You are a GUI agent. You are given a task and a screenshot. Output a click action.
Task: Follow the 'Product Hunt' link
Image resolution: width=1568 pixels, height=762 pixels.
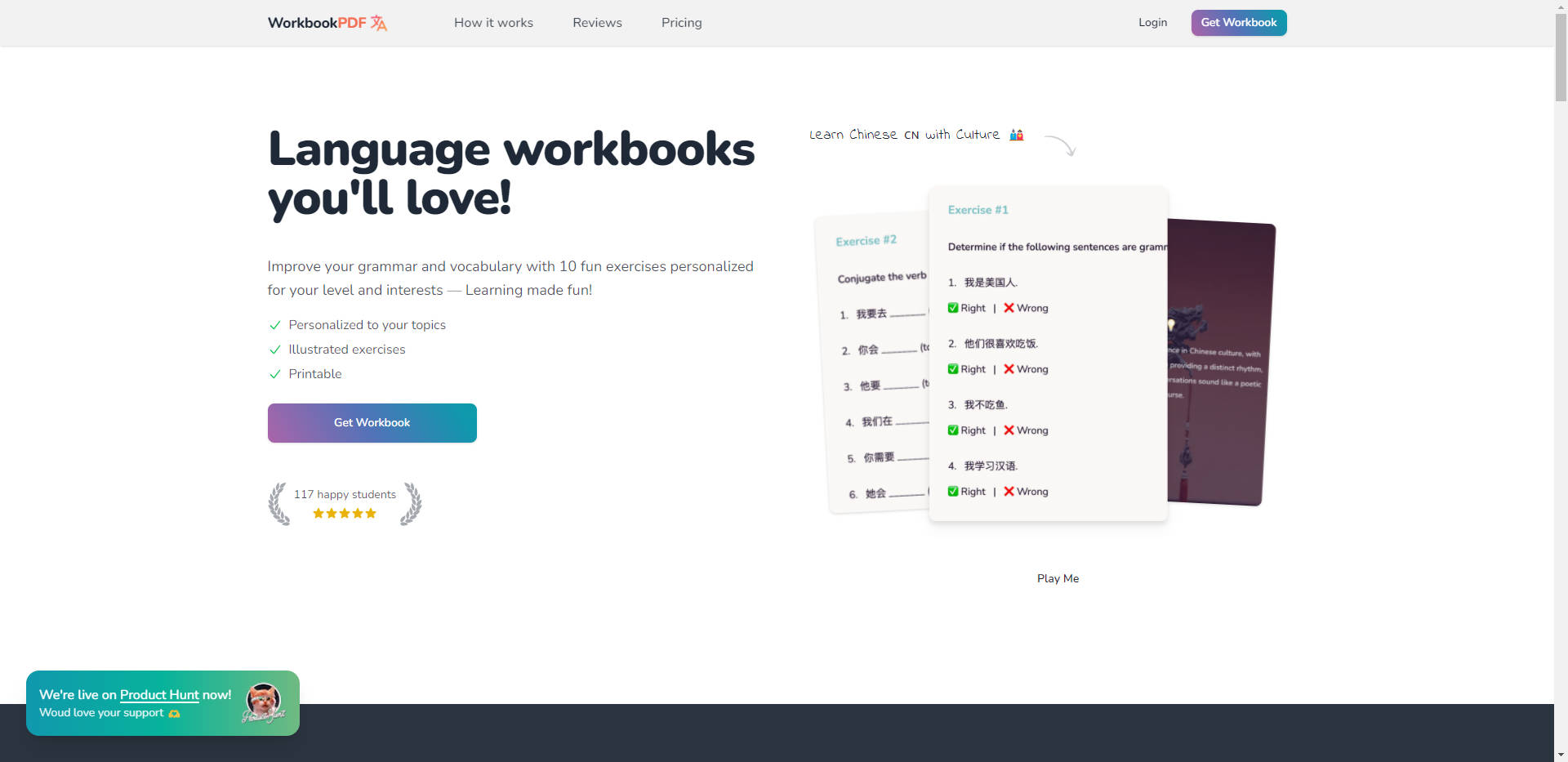pyautogui.click(x=160, y=695)
